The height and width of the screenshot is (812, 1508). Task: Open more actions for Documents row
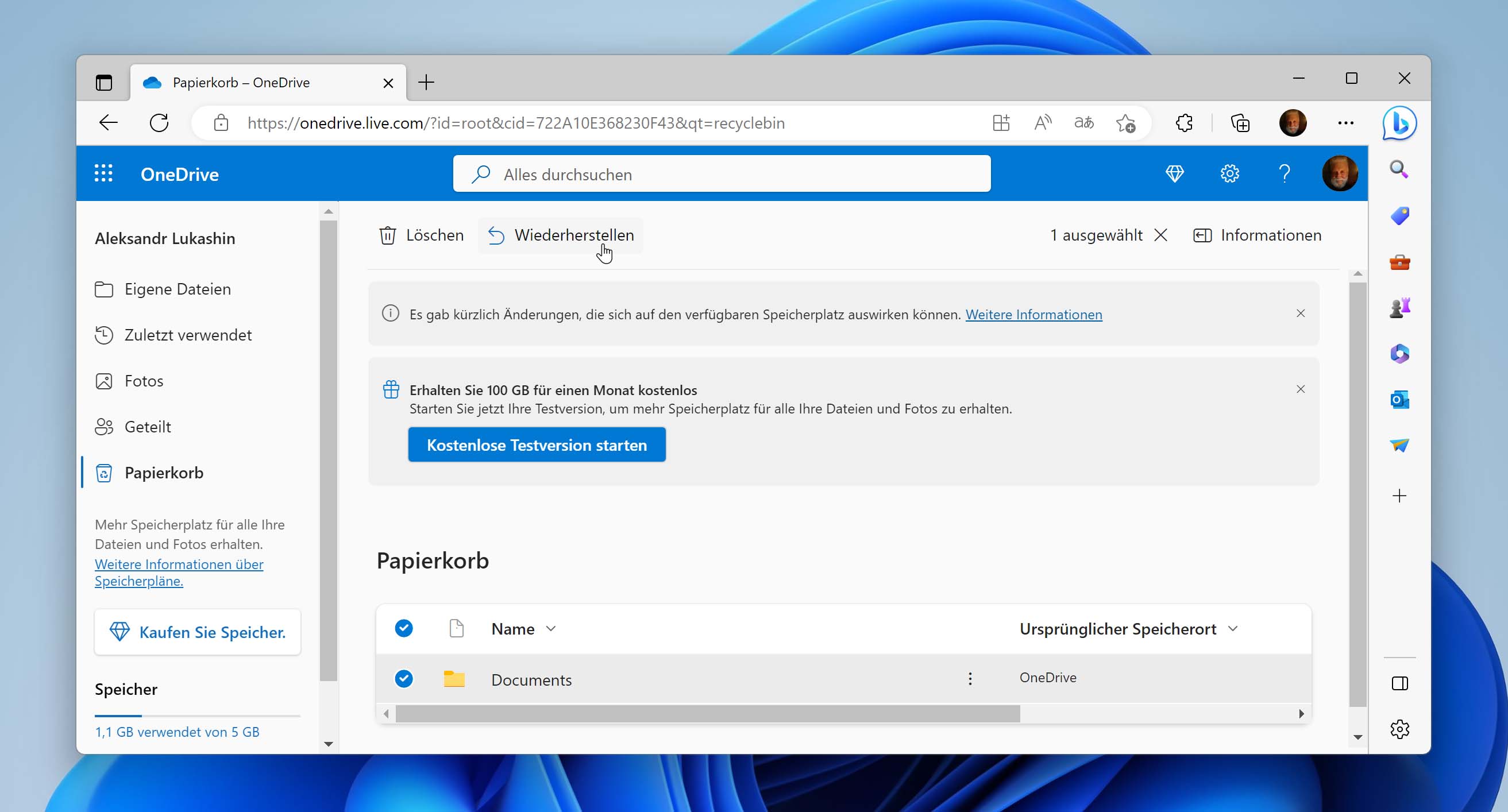pos(970,679)
